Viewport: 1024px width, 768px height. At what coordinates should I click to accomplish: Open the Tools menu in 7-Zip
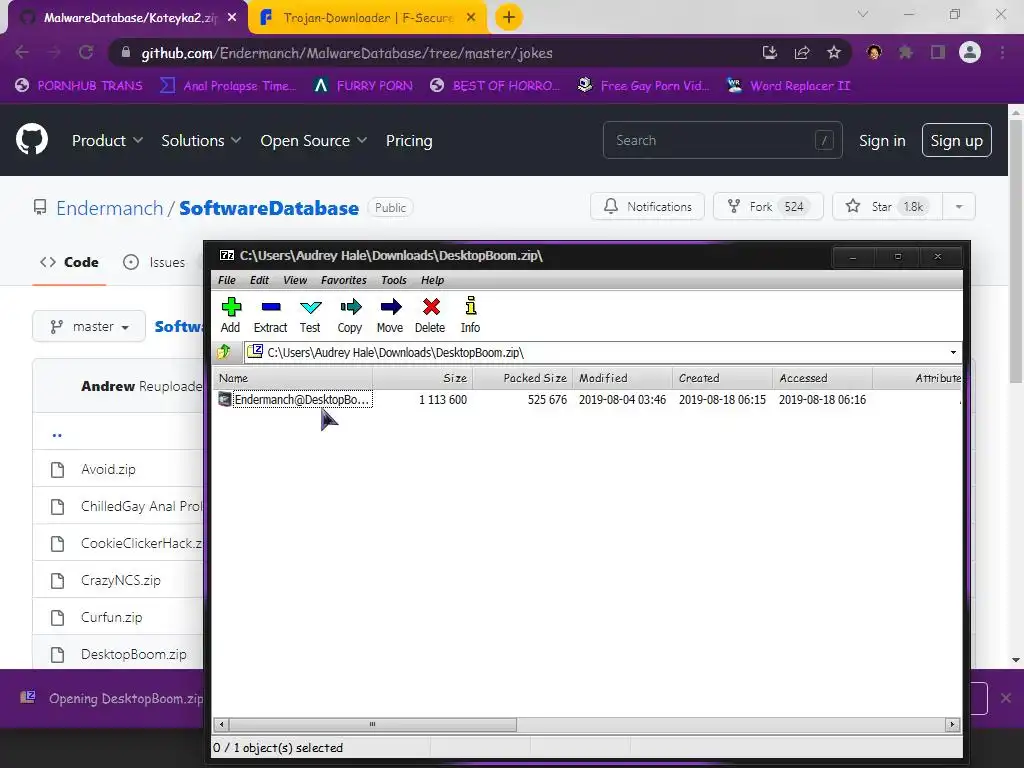394,280
